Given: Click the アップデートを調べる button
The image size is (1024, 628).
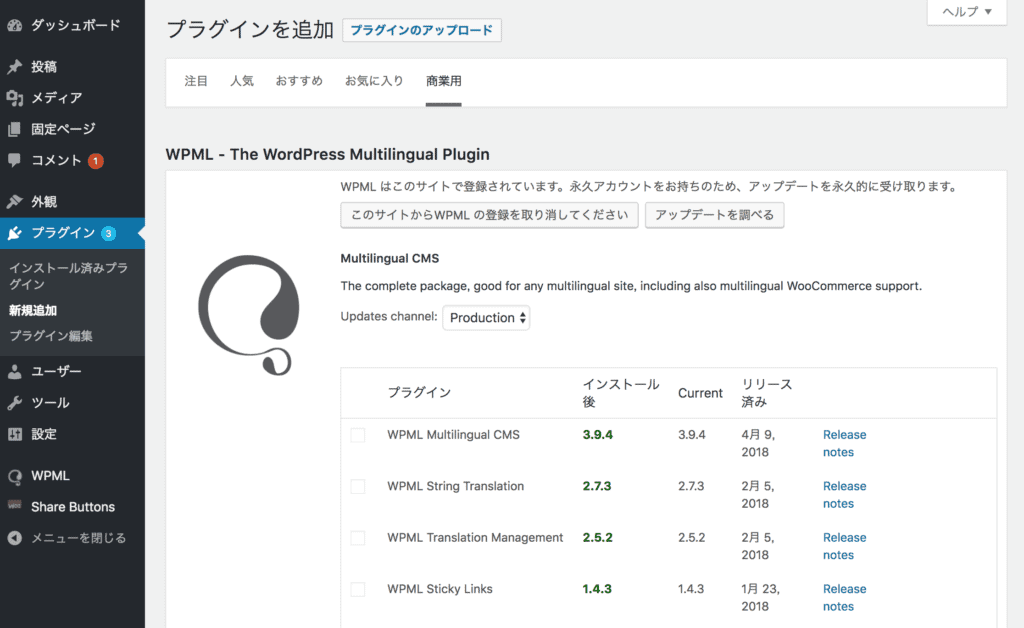Looking at the screenshot, I should pos(714,215).
